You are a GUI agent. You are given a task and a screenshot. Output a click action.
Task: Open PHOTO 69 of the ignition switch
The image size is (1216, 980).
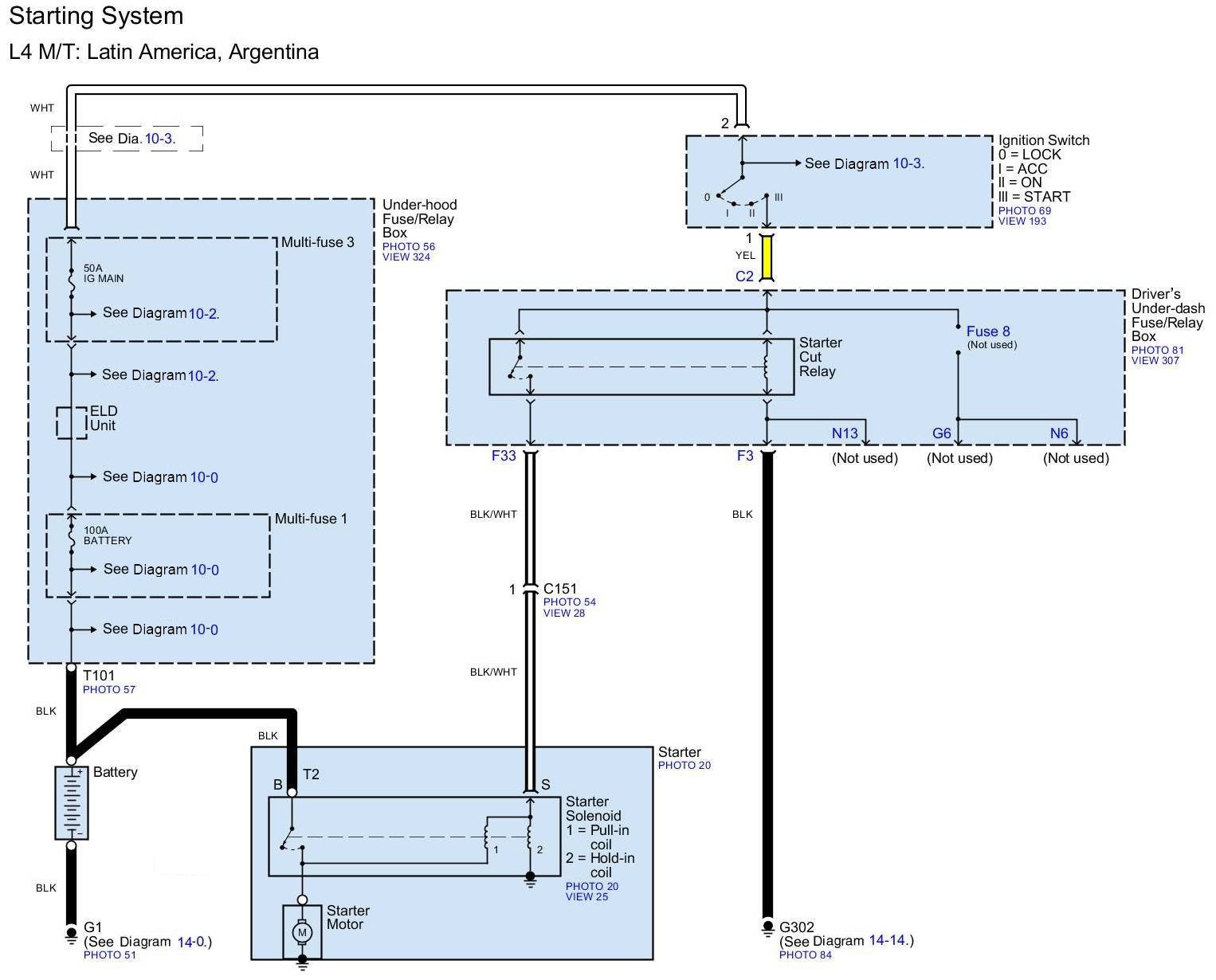click(x=1024, y=211)
